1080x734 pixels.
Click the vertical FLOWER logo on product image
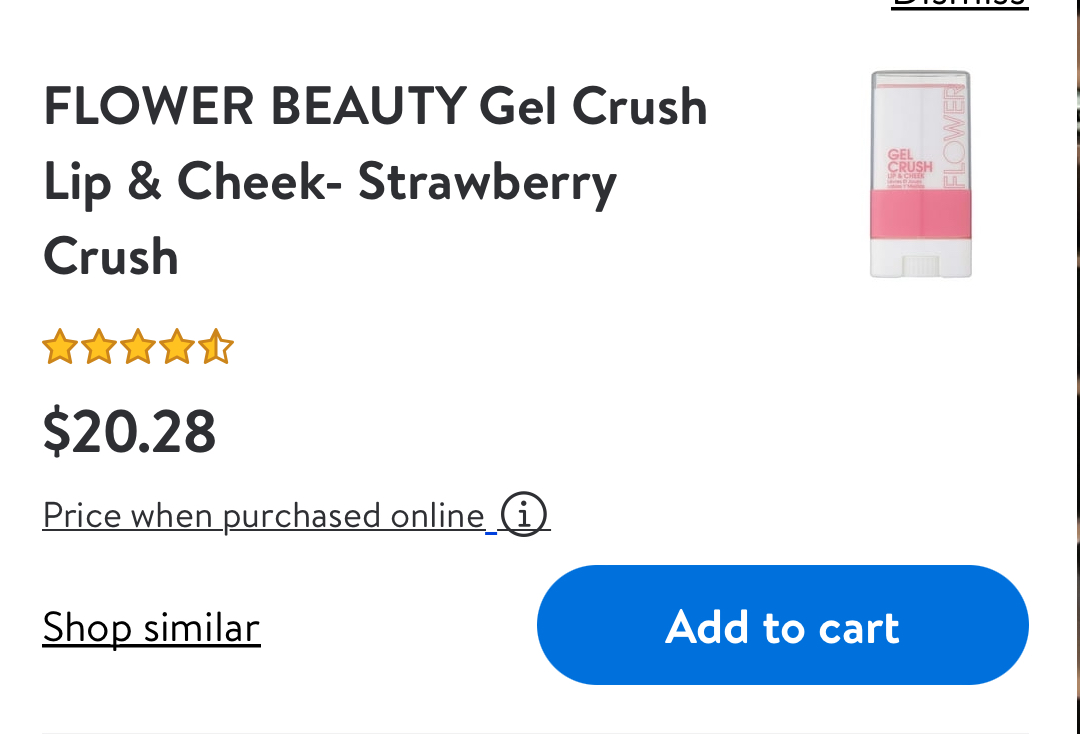click(954, 136)
